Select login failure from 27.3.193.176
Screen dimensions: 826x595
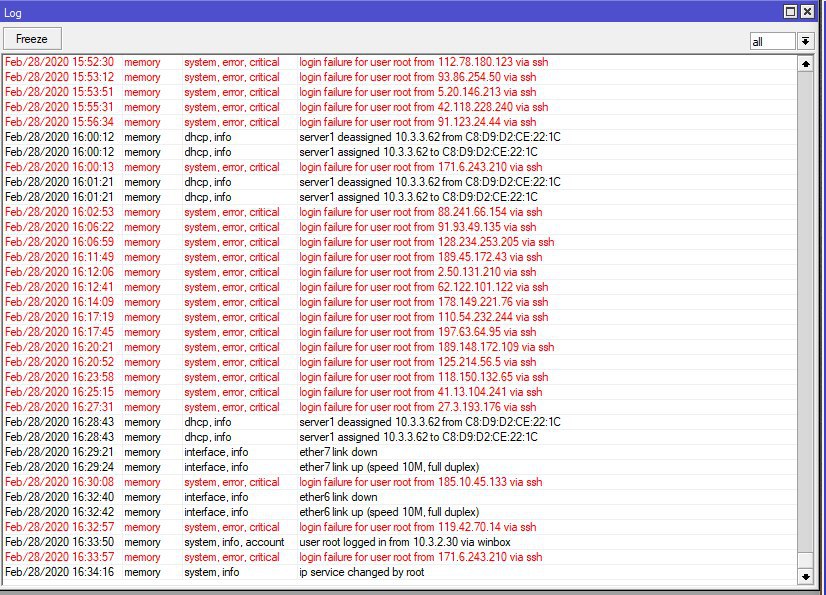400,407
